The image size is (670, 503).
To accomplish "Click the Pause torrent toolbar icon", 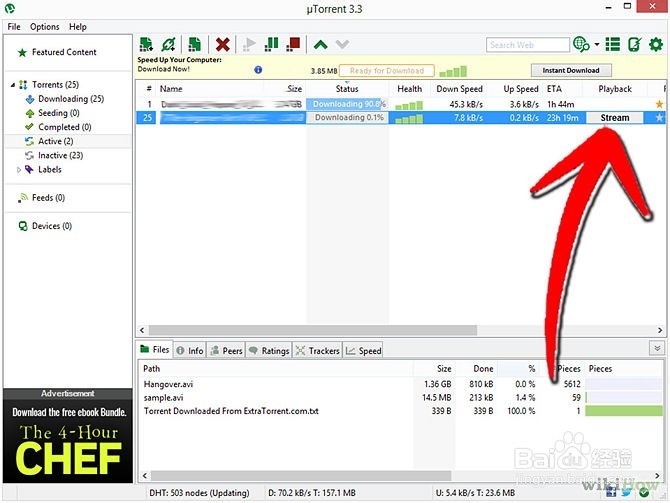I will pyautogui.click(x=271, y=44).
